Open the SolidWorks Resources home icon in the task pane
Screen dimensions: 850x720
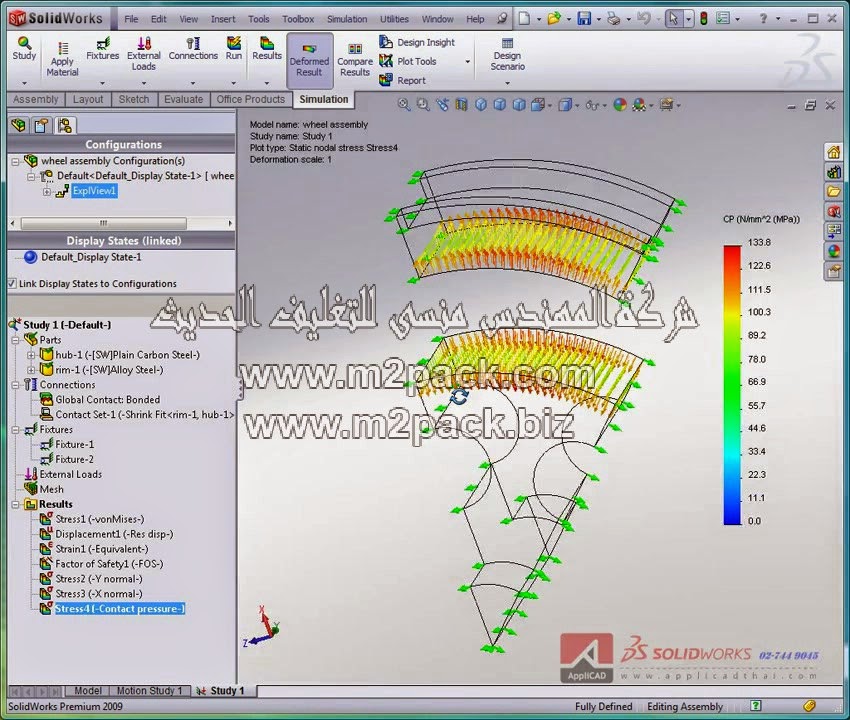(x=834, y=152)
